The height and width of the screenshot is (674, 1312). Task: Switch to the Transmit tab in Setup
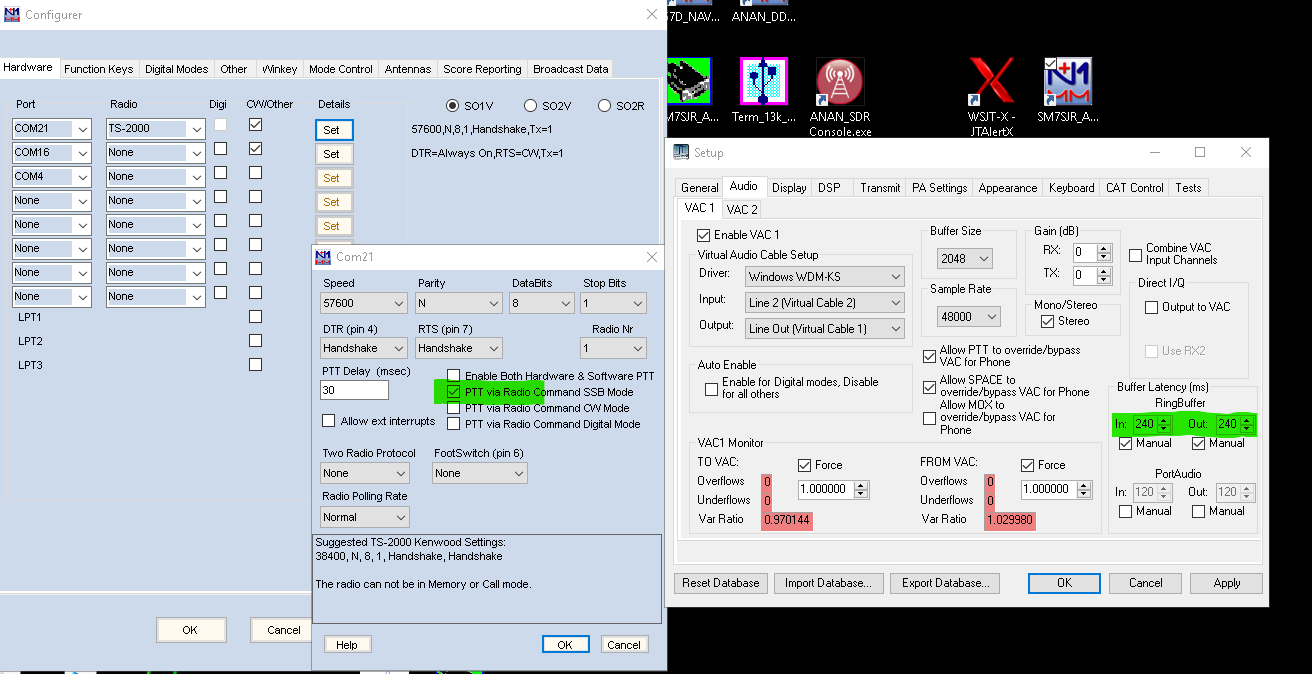pyautogui.click(x=880, y=187)
